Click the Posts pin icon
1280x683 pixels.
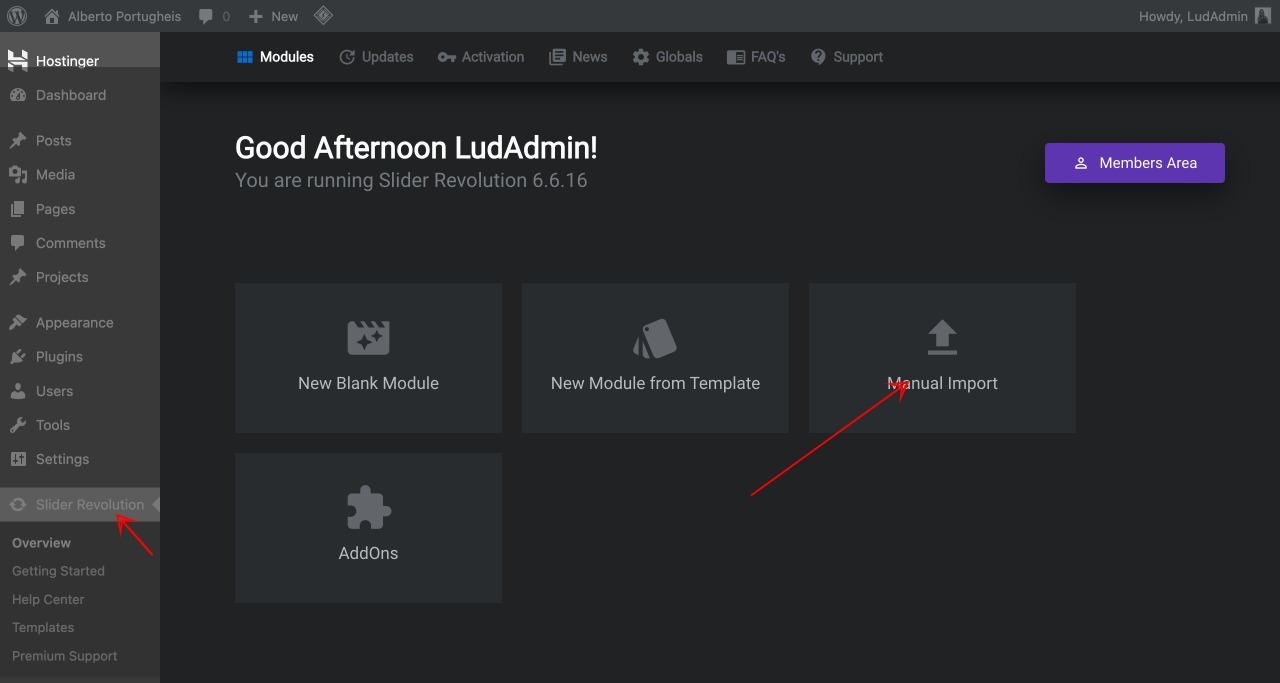(18, 141)
